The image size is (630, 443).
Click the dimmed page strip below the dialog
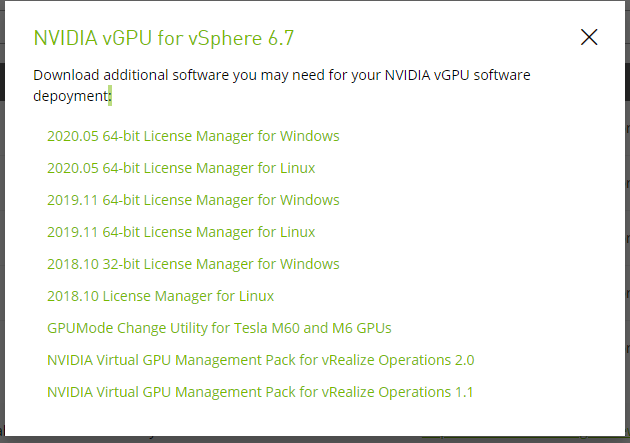(x=300, y=438)
